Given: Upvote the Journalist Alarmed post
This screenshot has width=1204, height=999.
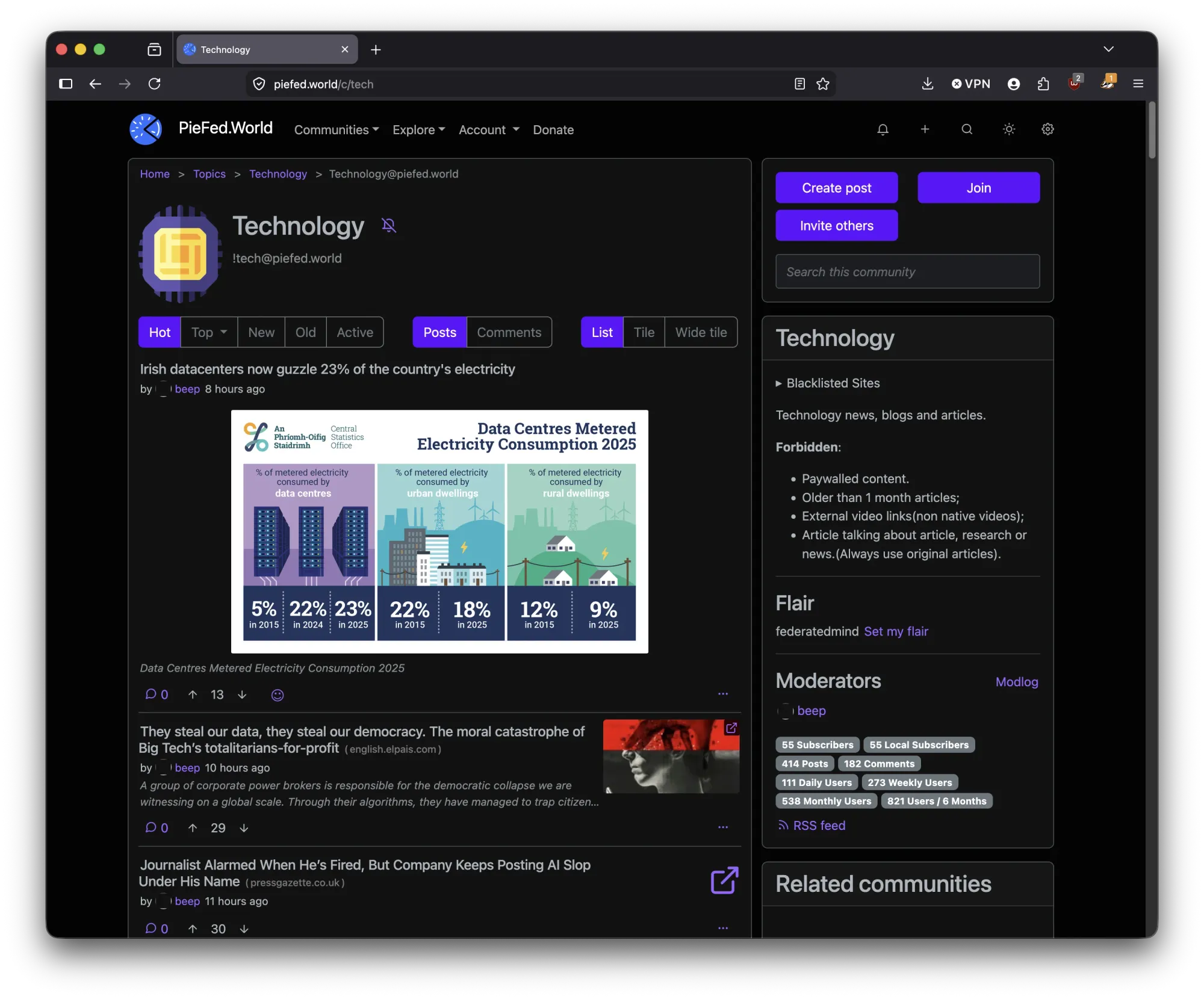Looking at the screenshot, I should click(x=193, y=929).
